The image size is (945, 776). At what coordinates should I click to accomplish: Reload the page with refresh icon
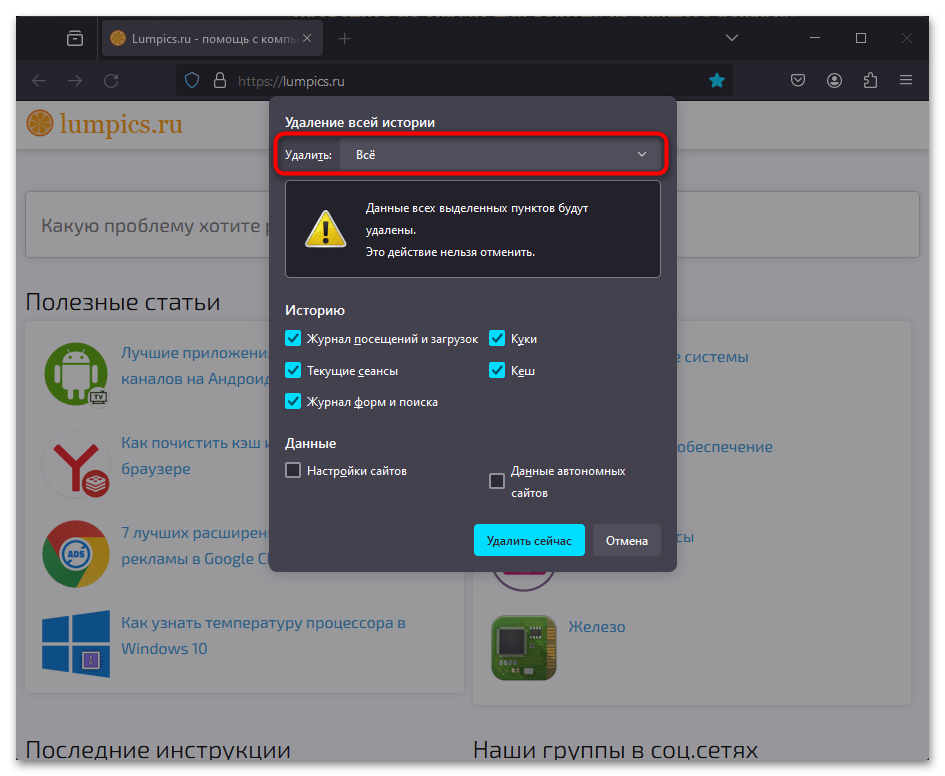click(x=111, y=81)
